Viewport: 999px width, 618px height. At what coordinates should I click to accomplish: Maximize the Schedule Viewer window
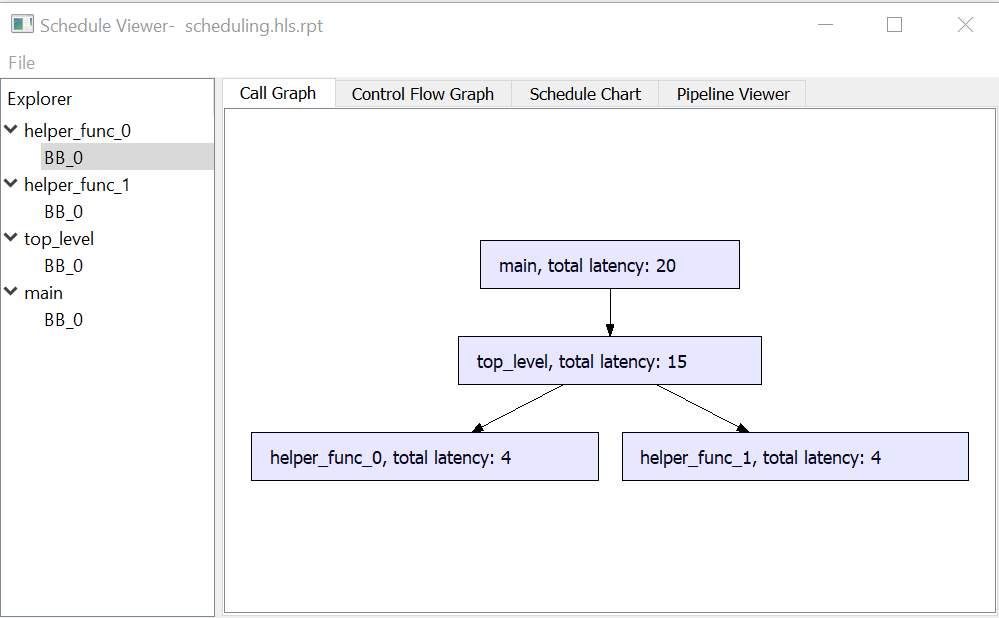[894, 25]
